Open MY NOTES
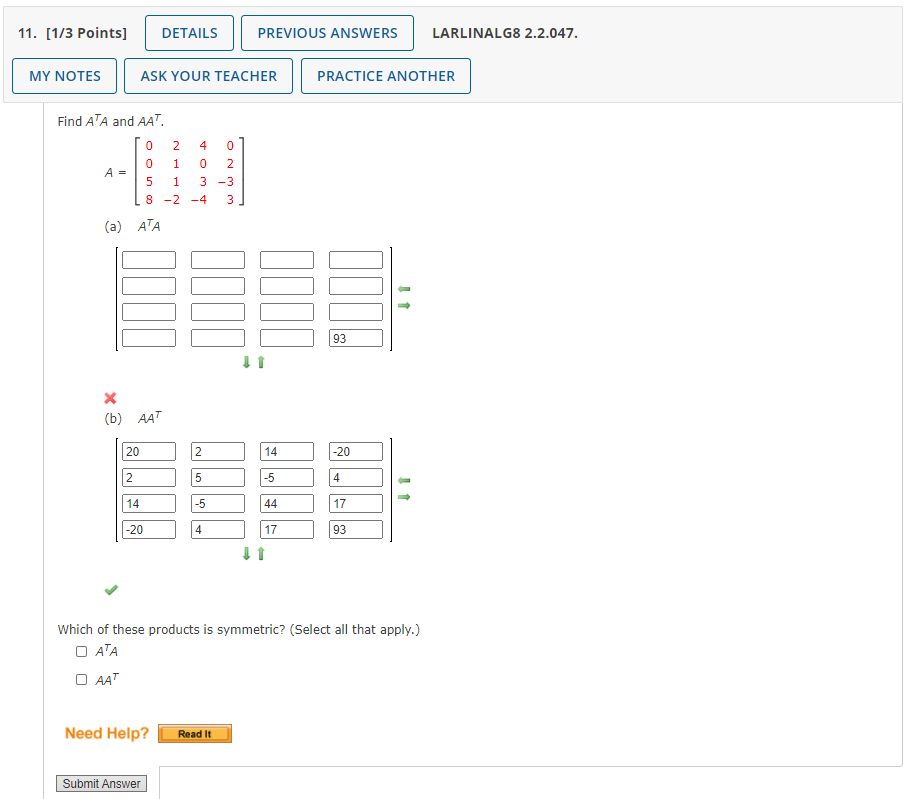The image size is (907, 799). click(x=64, y=75)
